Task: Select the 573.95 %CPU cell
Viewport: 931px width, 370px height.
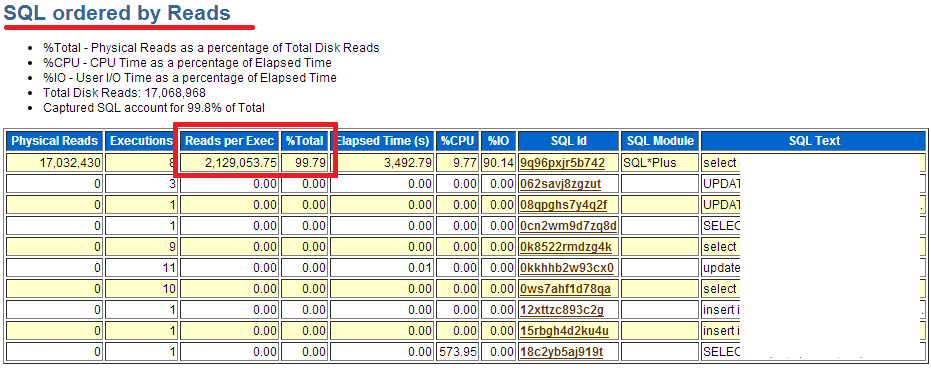Action: (x=458, y=352)
